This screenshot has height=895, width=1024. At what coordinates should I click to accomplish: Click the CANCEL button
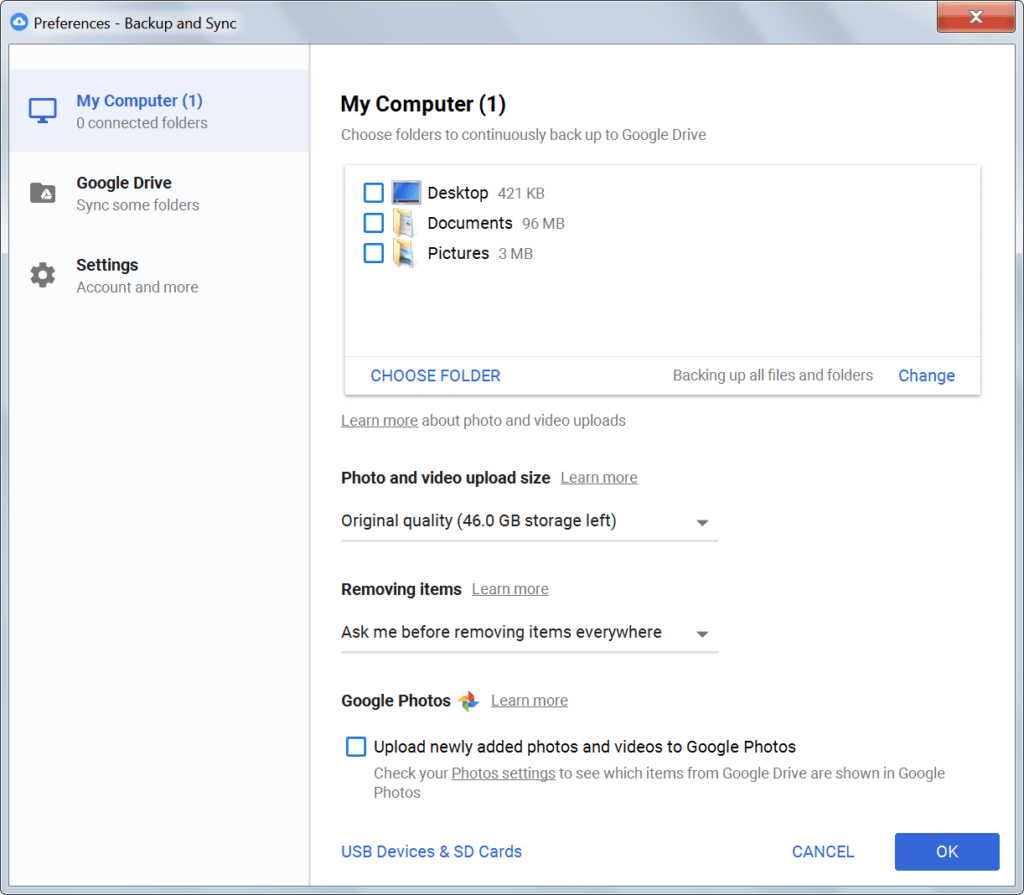click(x=823, y=852)
